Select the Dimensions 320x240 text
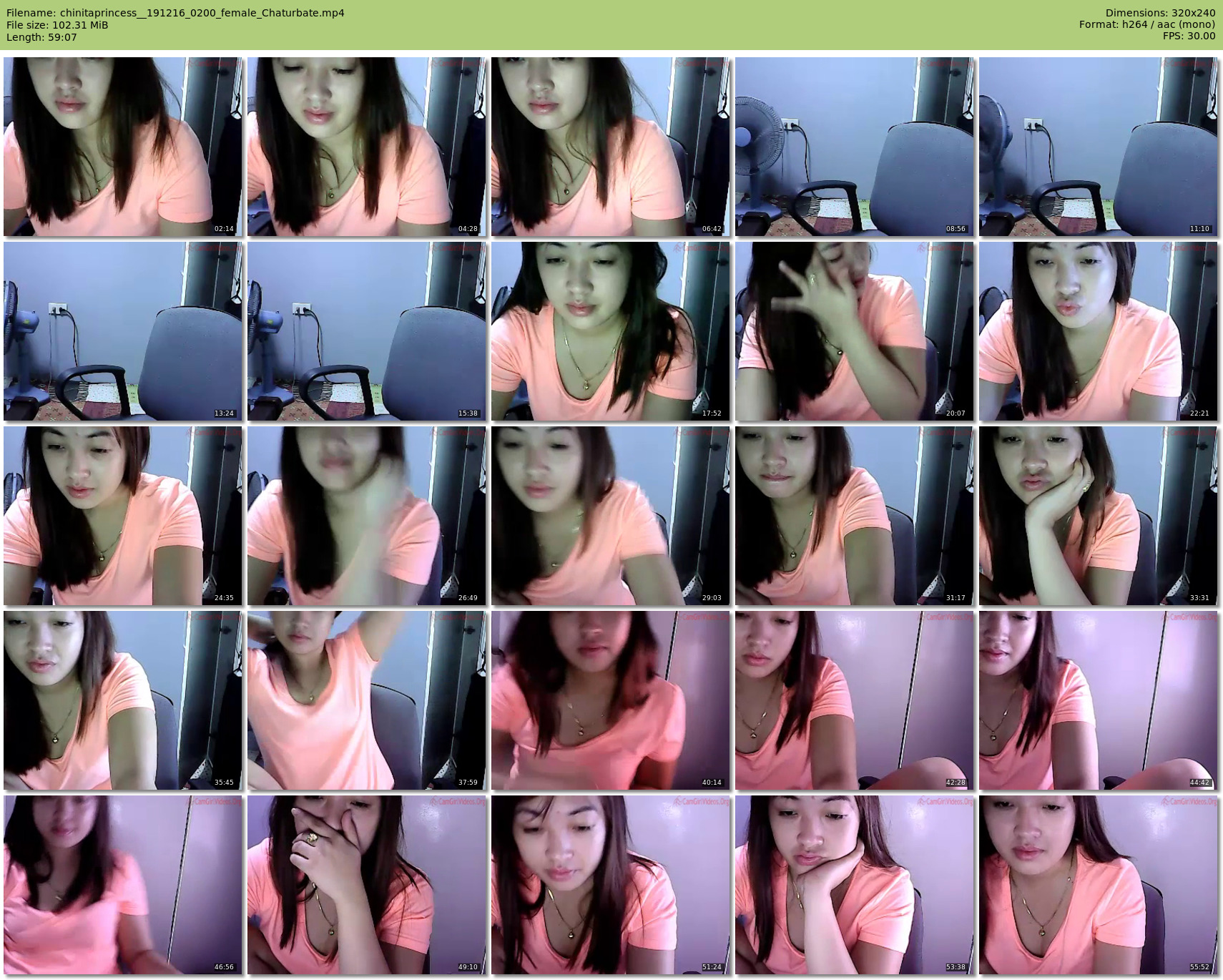Image resolution: width=1223 pixels, height=980 pixels. (x=1160, y=13)
